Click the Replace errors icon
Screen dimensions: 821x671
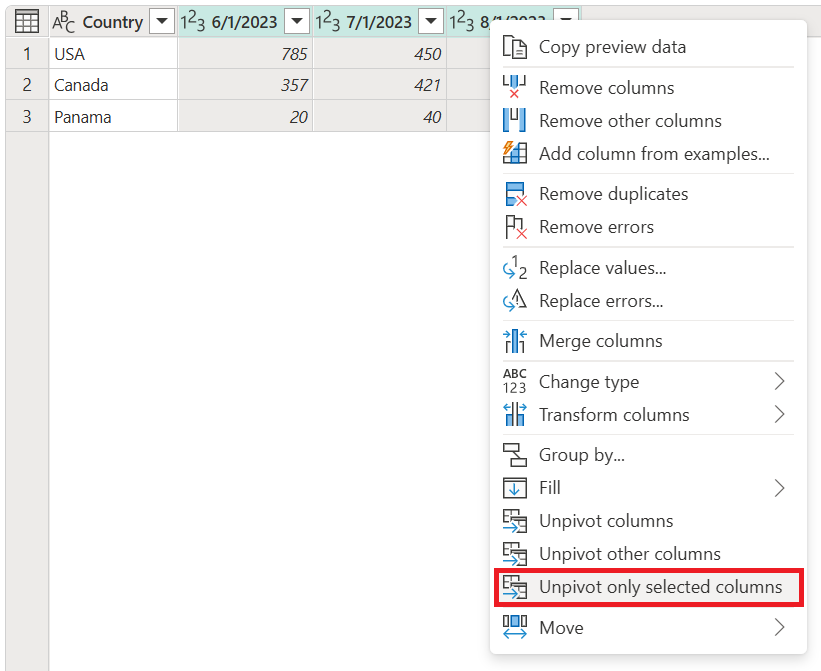tap(514, 301)
